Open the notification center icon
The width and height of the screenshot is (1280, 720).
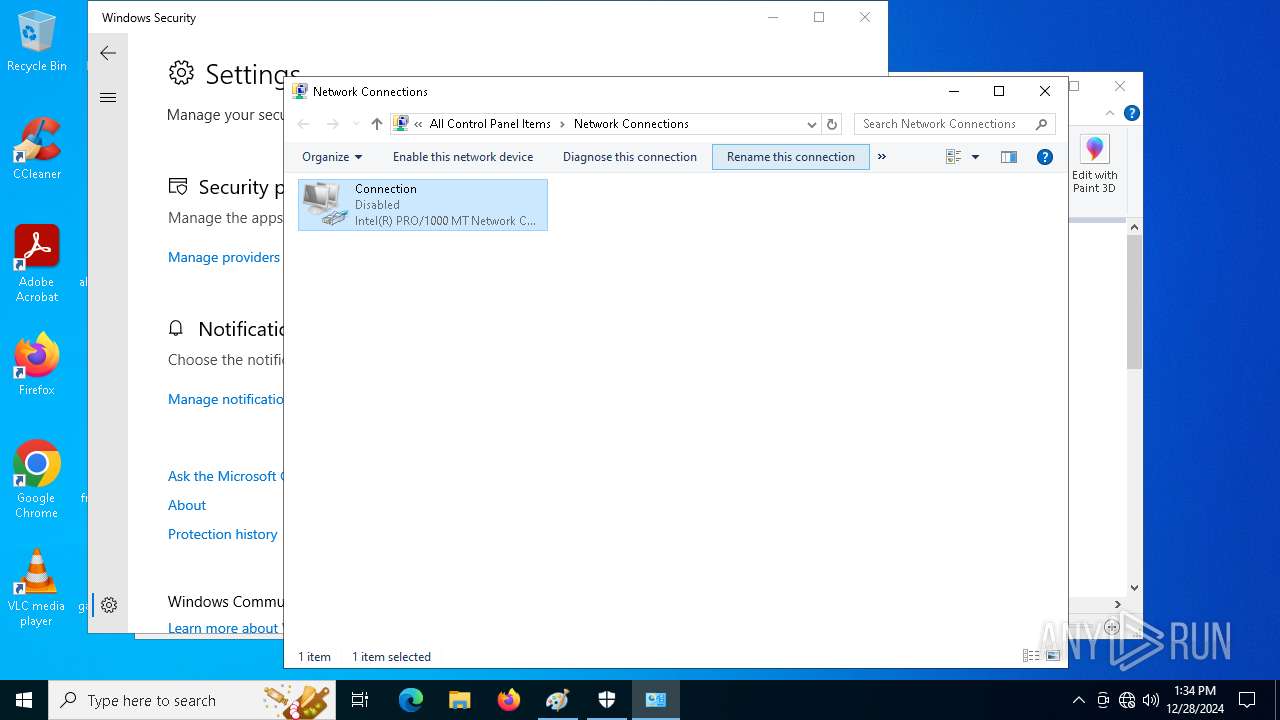tap(1247, 700)
